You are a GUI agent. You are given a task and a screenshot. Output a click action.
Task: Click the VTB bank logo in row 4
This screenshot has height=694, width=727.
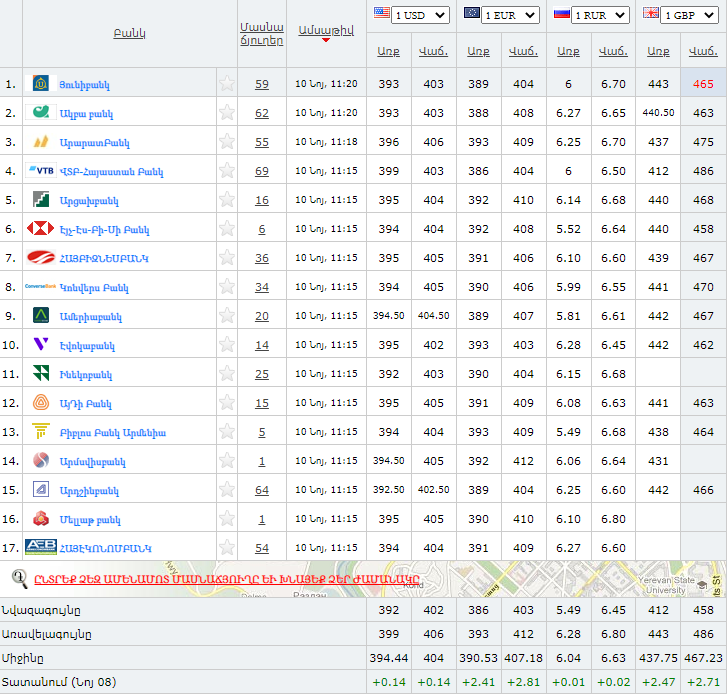point(41,171)
